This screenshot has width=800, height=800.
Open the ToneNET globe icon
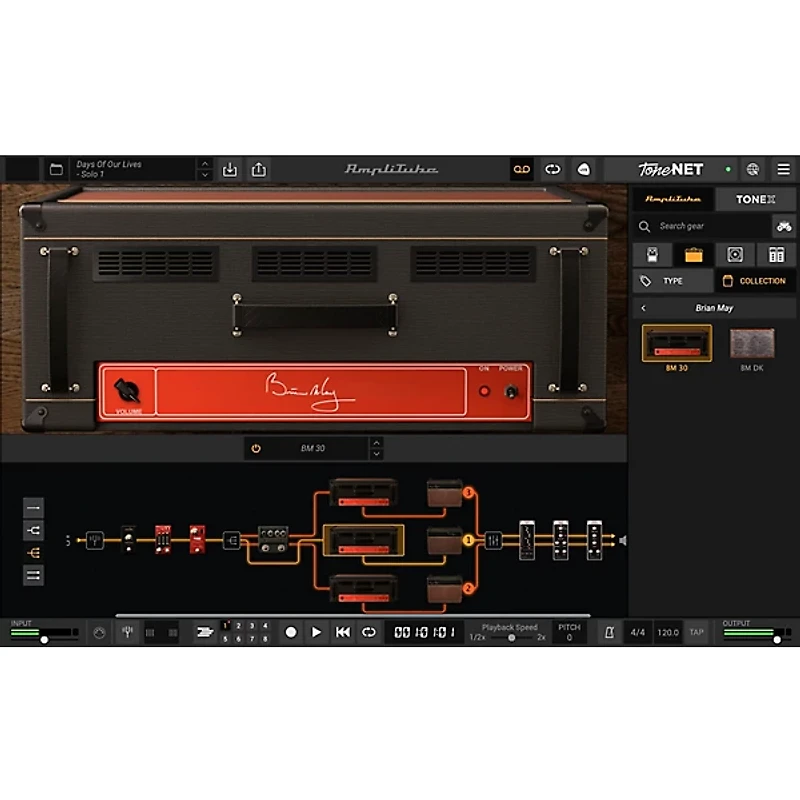pyautogui.click(x=753, y=169)
